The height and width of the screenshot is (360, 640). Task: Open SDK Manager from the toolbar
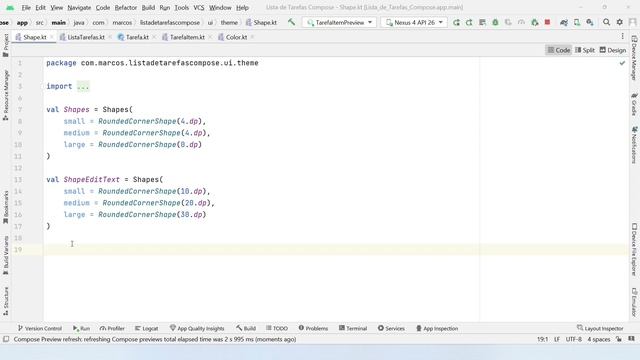[590, 22]
